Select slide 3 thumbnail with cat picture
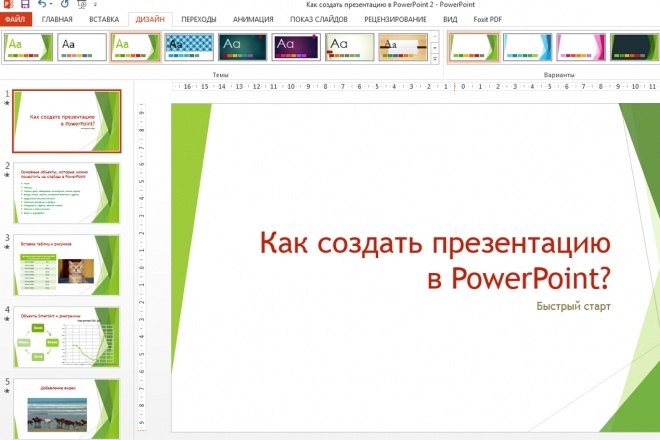Viewport: 660px width, 440px height. [x=67, y=265]
